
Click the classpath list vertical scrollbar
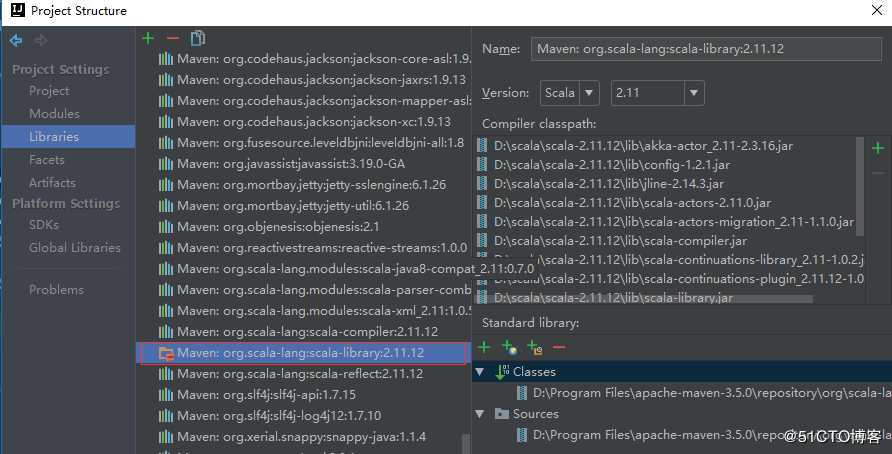[x=860, y=188]
